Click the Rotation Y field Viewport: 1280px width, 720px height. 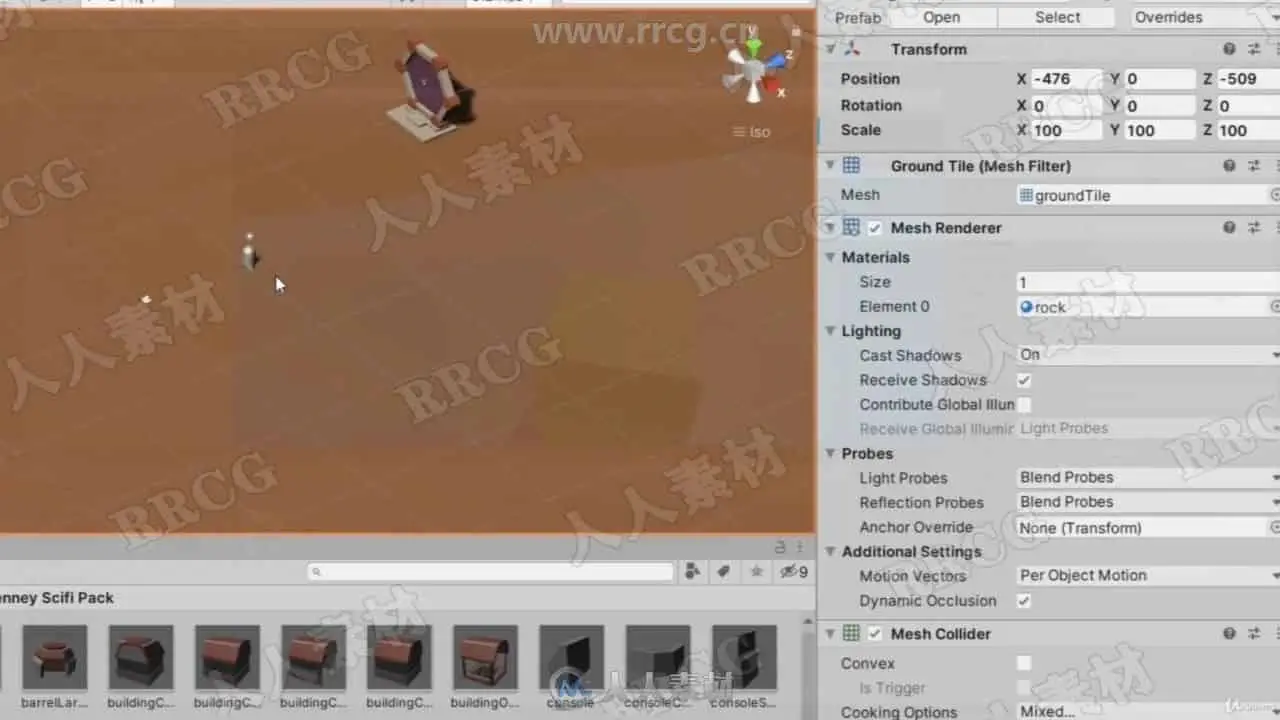[x=1160, y=105]
